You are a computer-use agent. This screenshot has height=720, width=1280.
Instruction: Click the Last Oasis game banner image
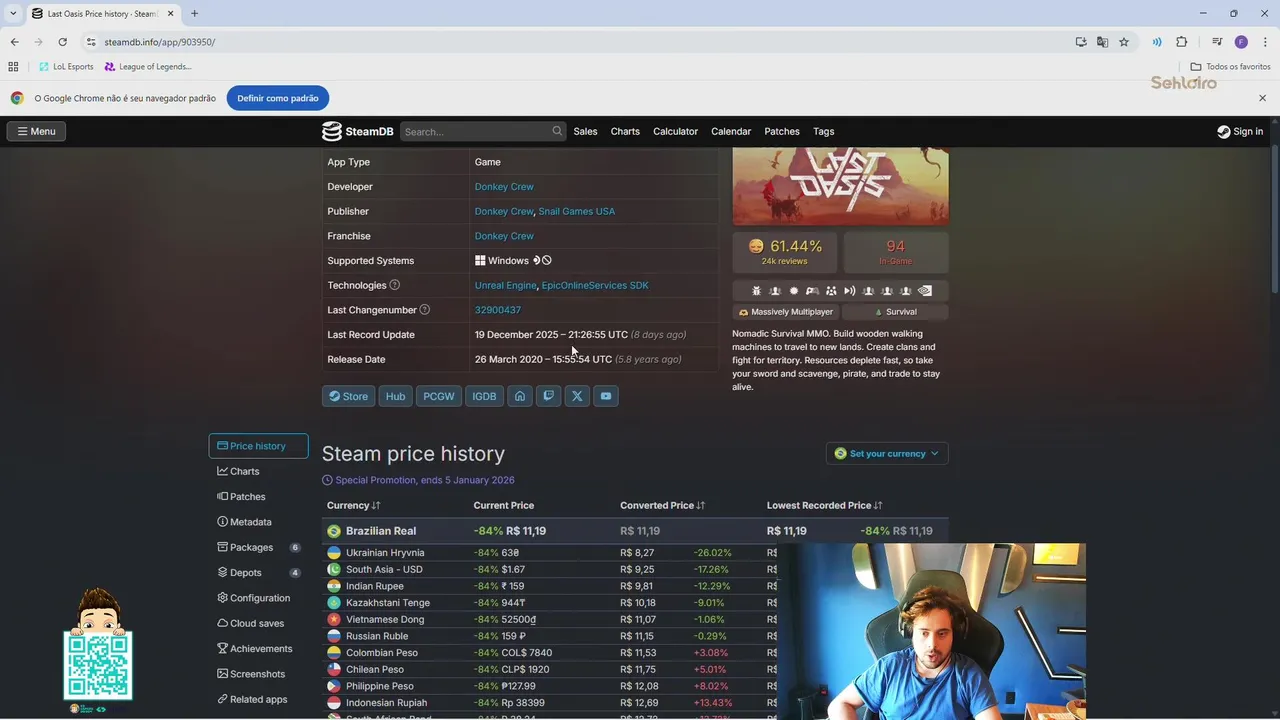[x=840, y=186]
